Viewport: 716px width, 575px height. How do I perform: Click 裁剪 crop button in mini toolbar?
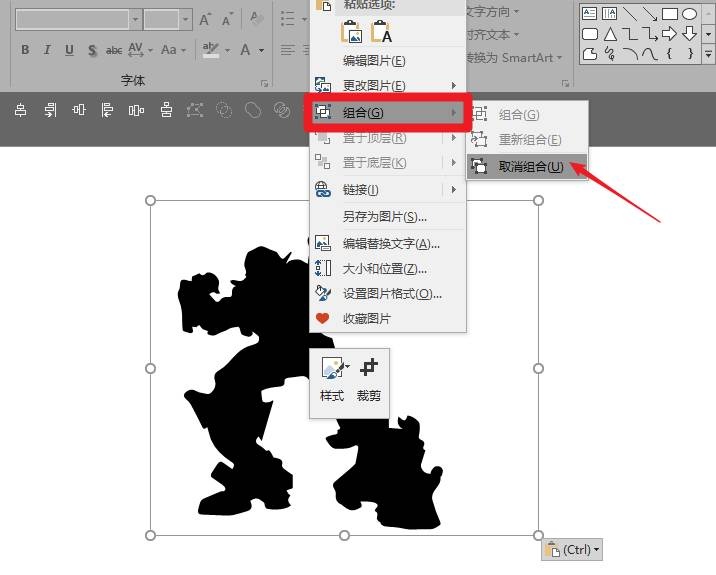tap(369, 380)
